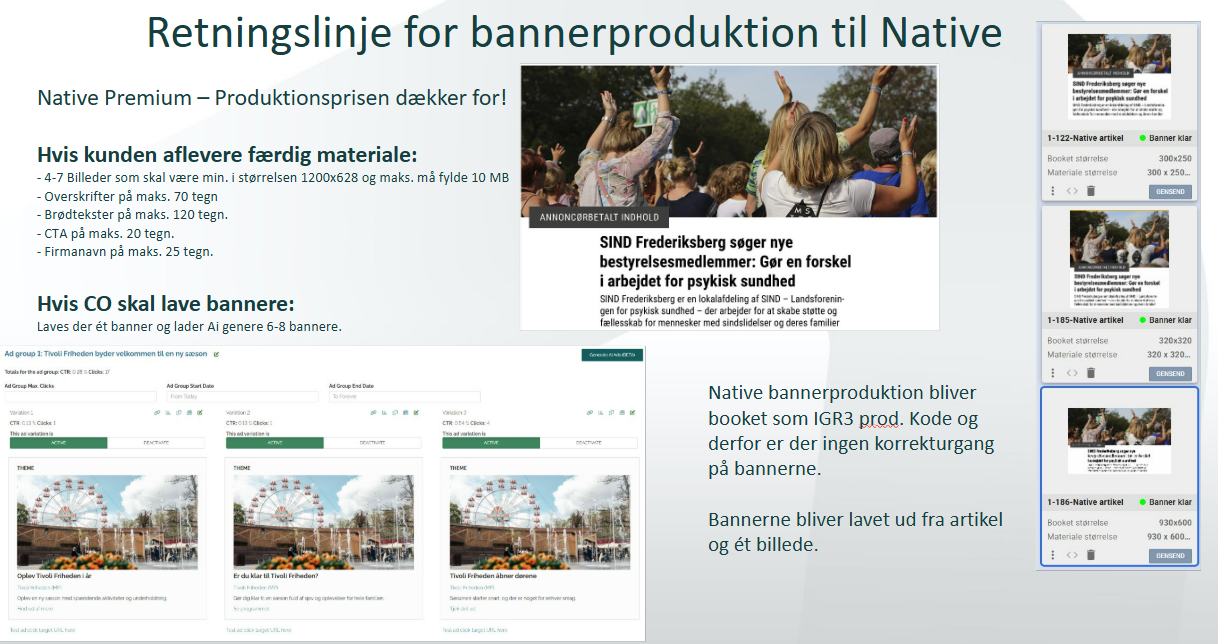The image size is (1218, 644).
Task: Open the statistics chart icon for Variation 1
Action: tap(168, 413)
